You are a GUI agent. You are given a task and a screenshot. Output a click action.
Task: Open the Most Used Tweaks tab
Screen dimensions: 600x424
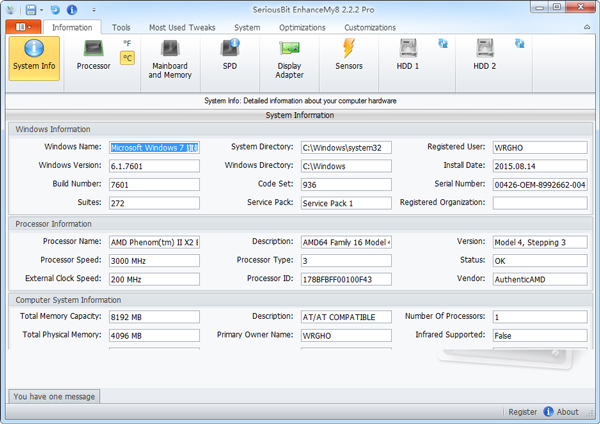(x=182, y=28)
